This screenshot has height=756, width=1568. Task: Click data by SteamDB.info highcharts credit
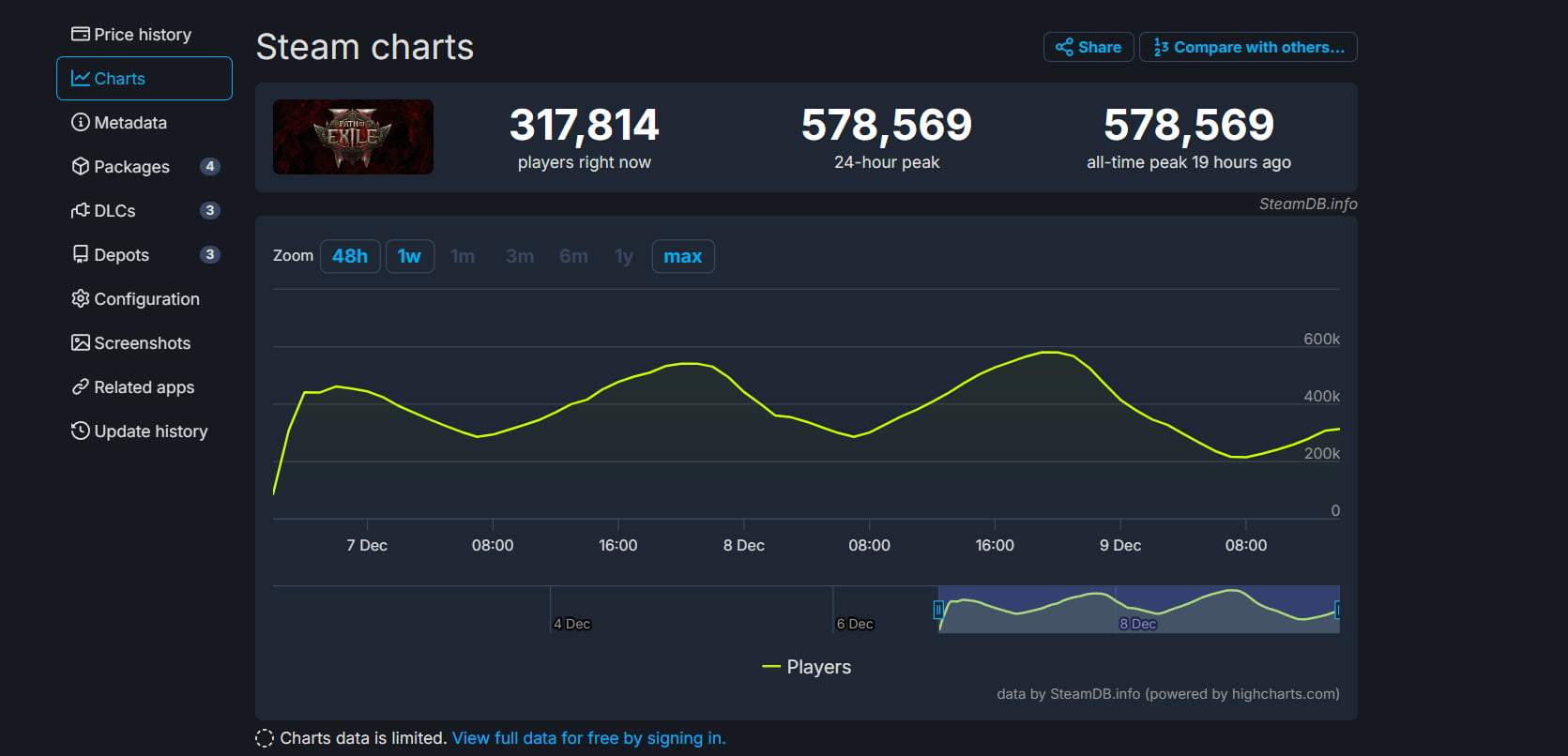[1167, 694]
